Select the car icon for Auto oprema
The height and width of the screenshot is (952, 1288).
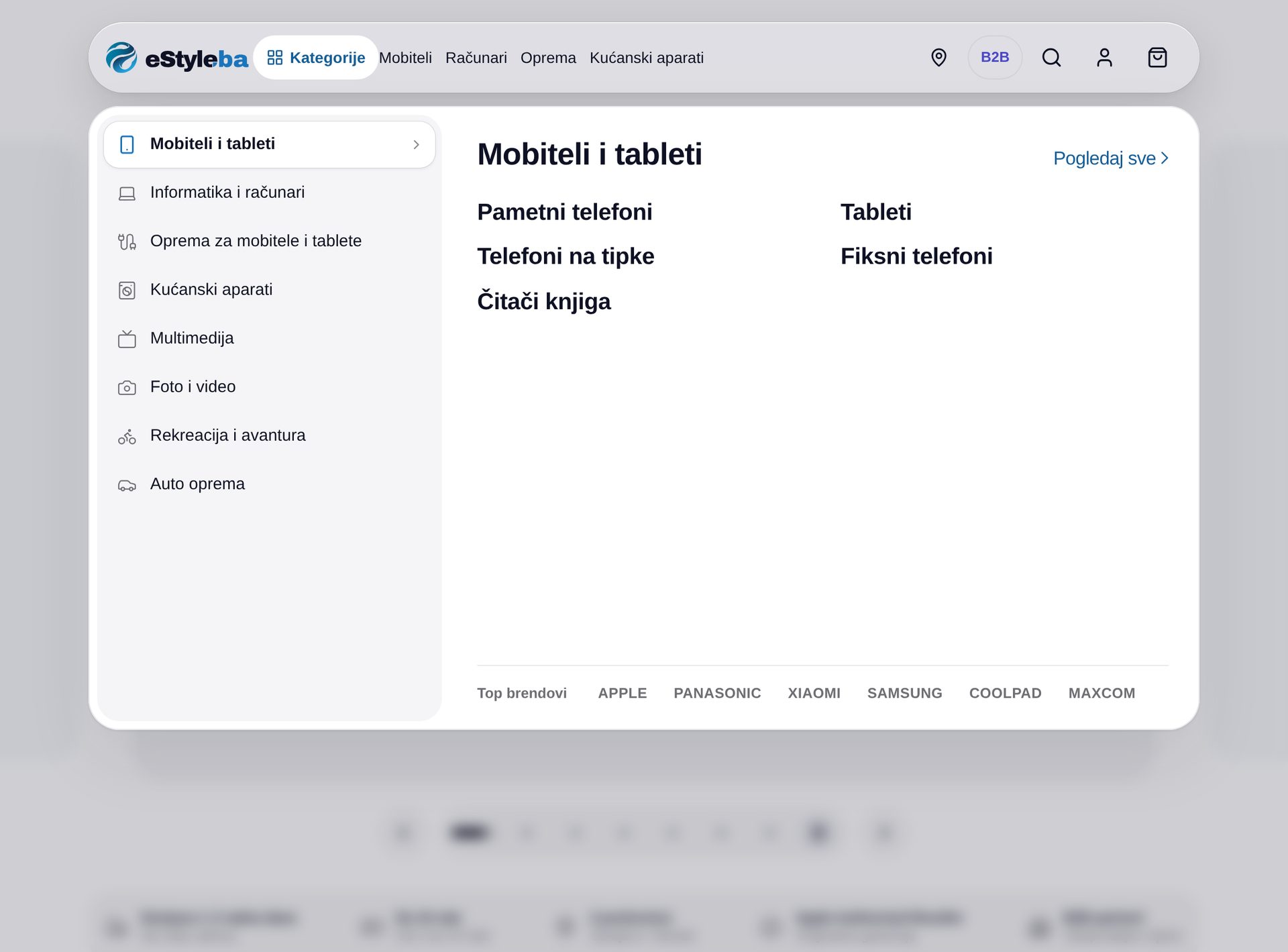127,485
